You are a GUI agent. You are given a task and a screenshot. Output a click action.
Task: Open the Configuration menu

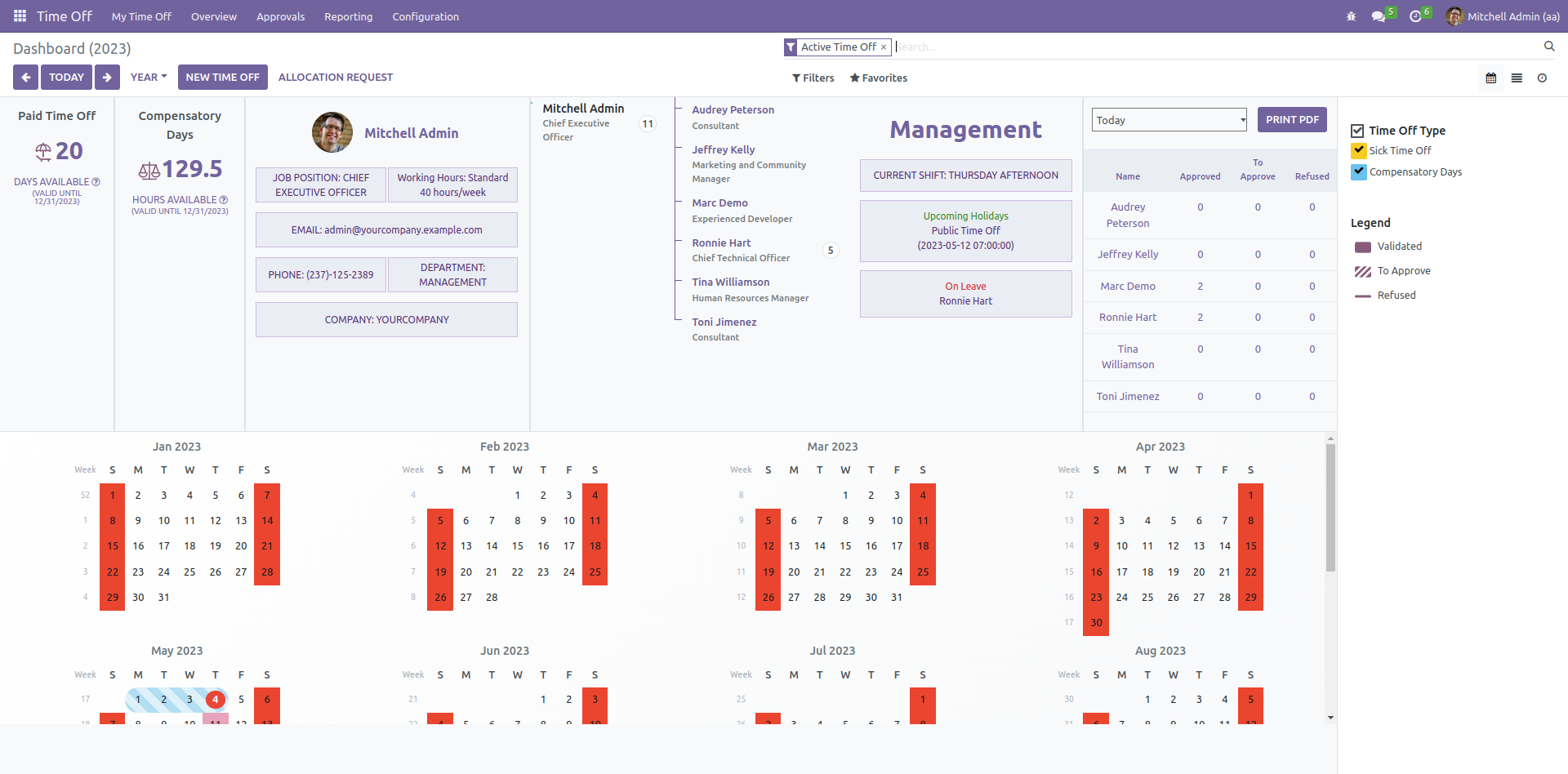click(425, 16)
